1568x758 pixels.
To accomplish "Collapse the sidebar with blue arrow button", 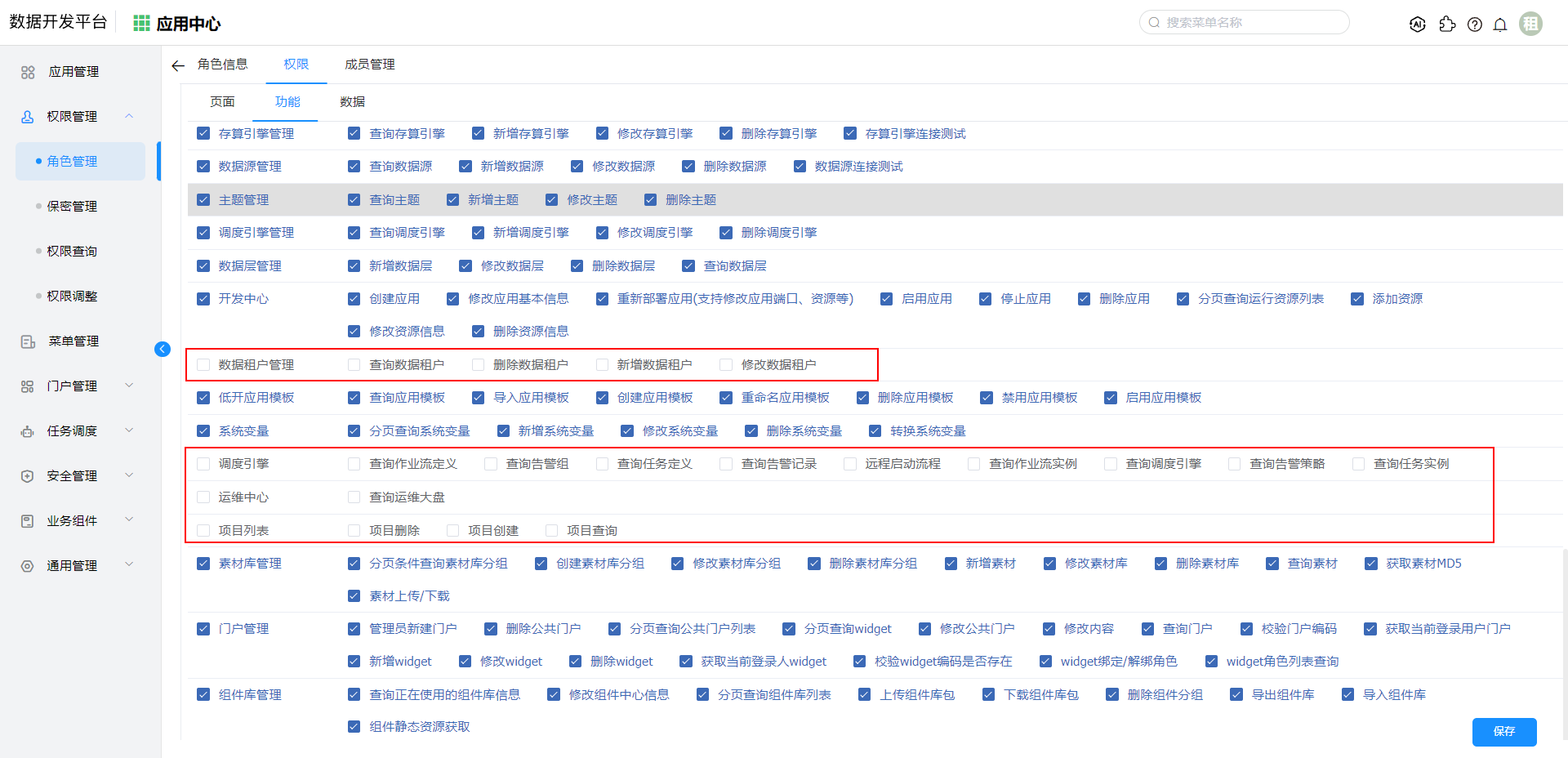I will pos(163,349).
